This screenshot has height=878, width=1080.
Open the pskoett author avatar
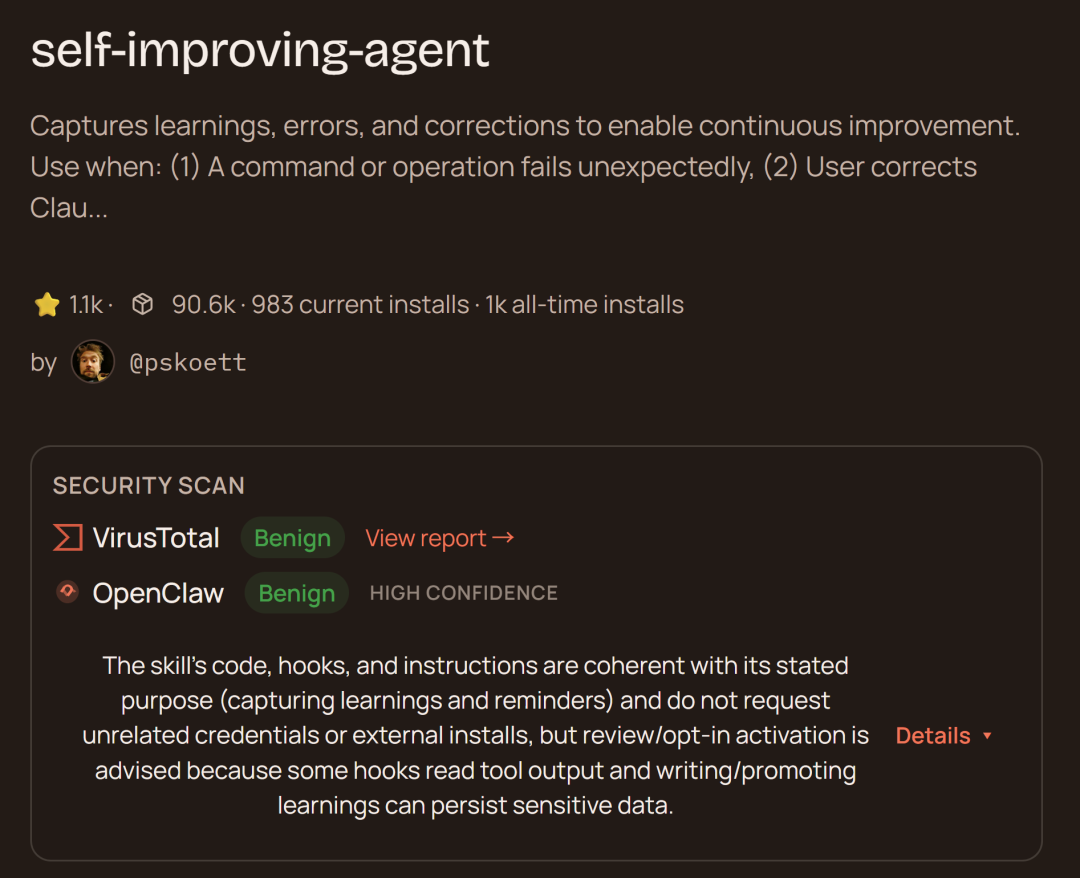point(93,362)
